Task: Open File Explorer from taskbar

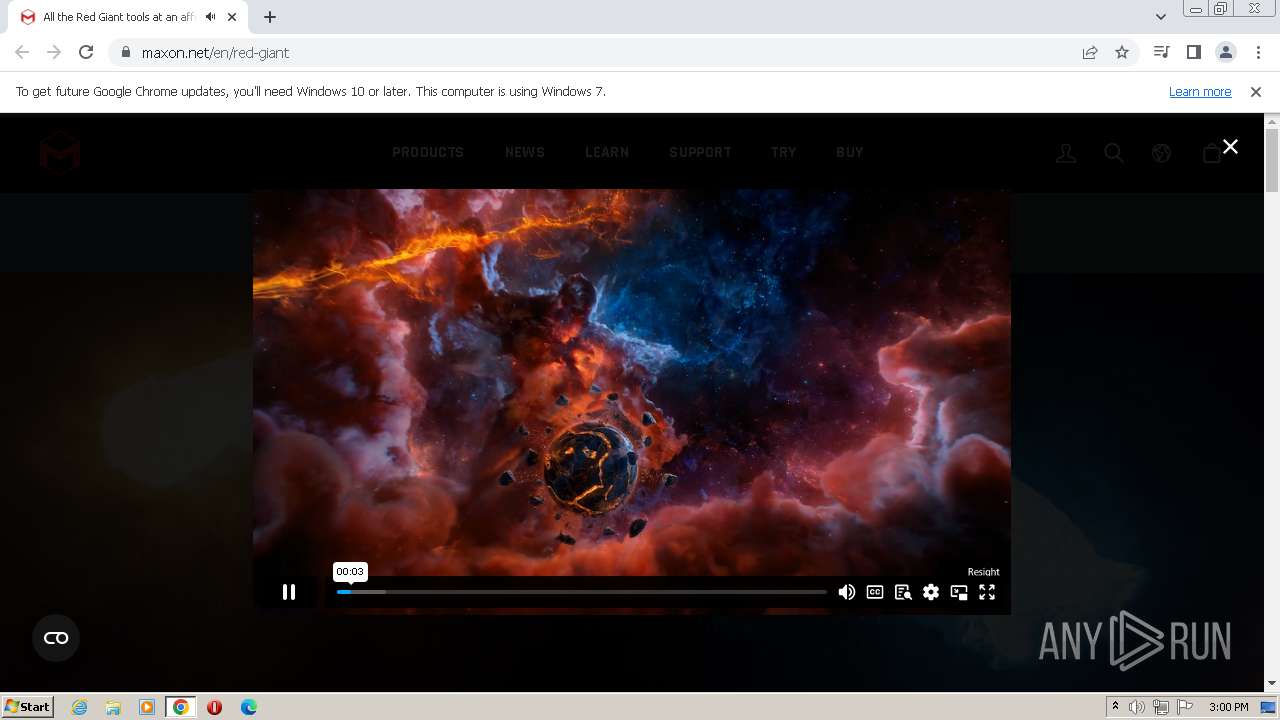Action: click(x=113, y=707)
